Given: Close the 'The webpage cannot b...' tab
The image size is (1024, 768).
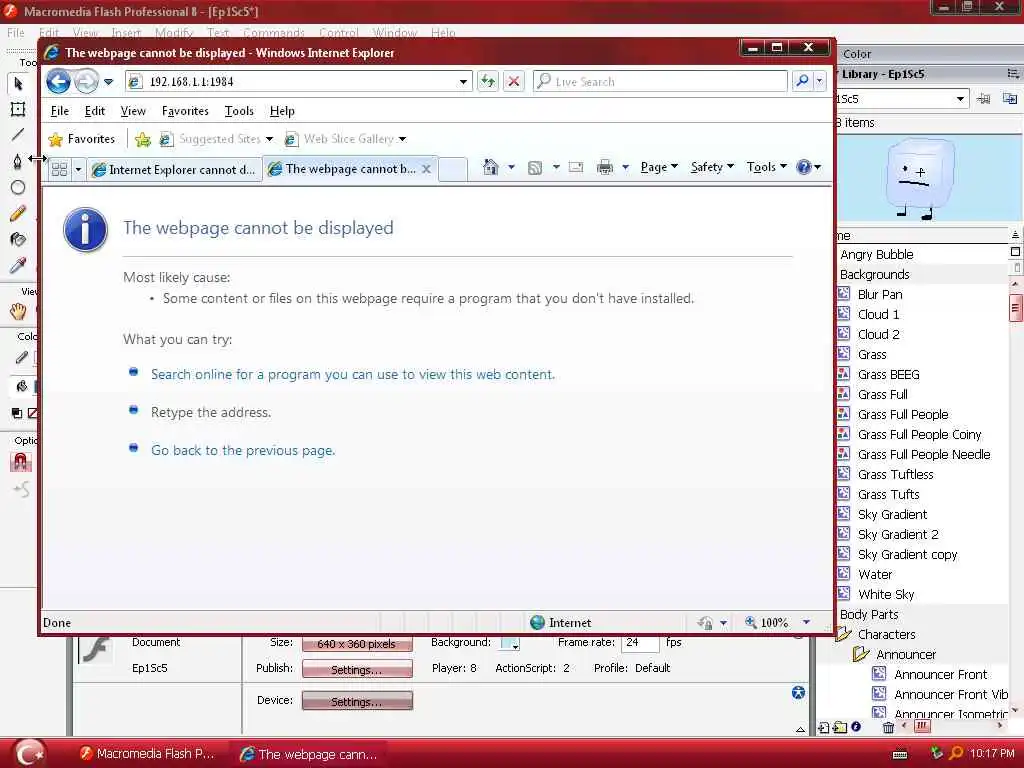Looking at the screenshot, I should point(426,168).
